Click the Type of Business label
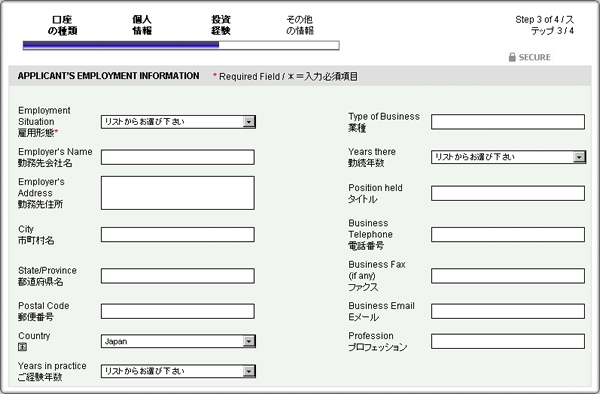 click(x=384, y=122)
